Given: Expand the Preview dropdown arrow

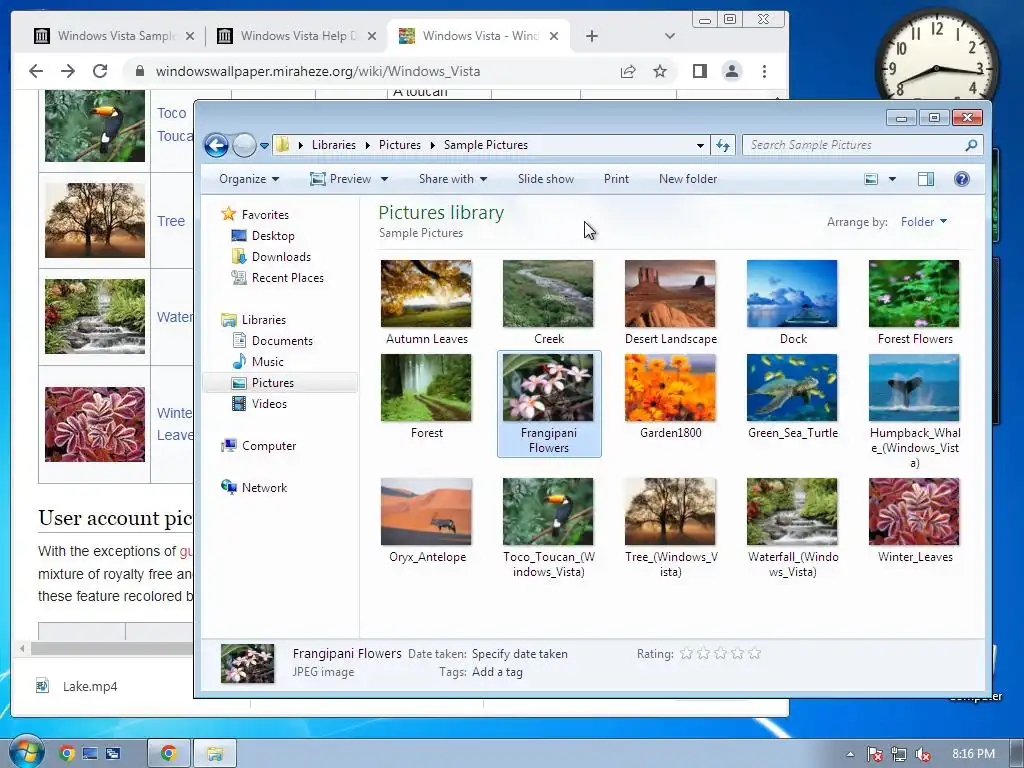Looking at the screenshot, I should coord(385,179).
